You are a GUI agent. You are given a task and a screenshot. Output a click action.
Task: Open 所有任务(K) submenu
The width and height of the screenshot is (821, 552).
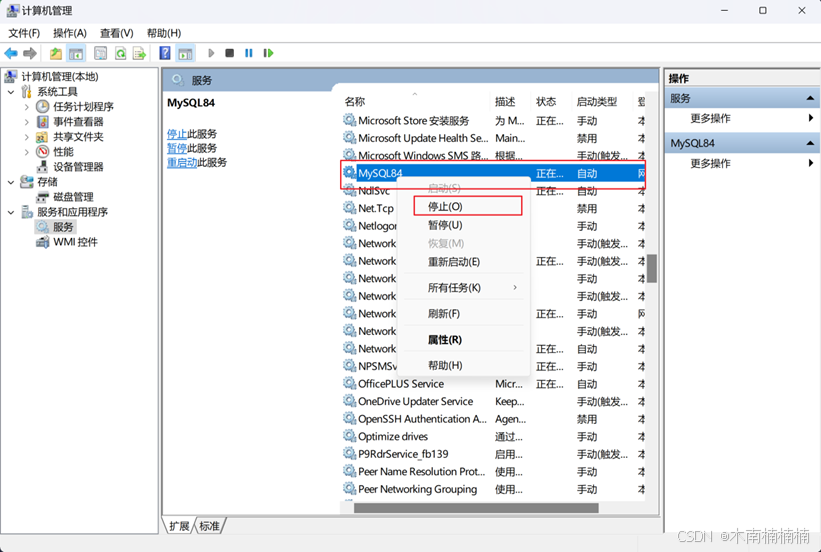tap(466, 288)
